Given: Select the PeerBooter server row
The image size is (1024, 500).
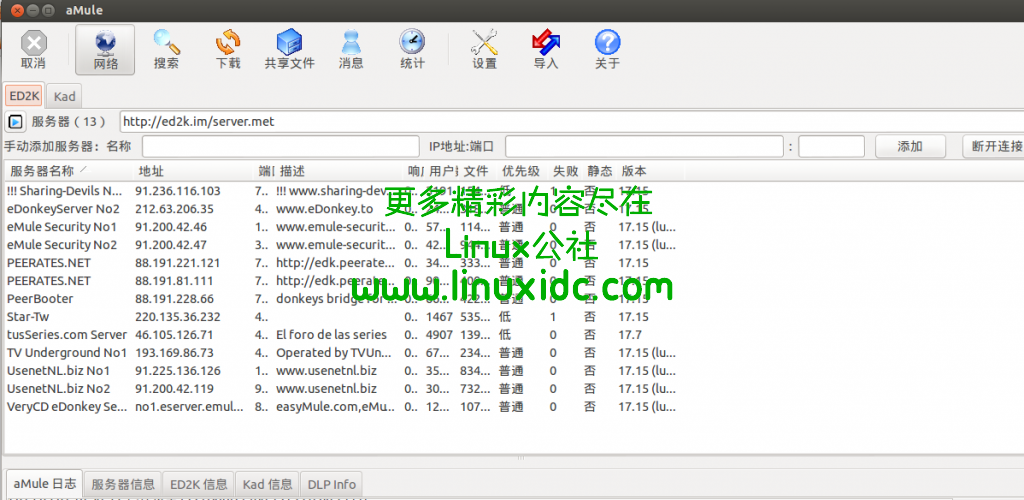Looking at the screenshot, I should tap(340, 299).
